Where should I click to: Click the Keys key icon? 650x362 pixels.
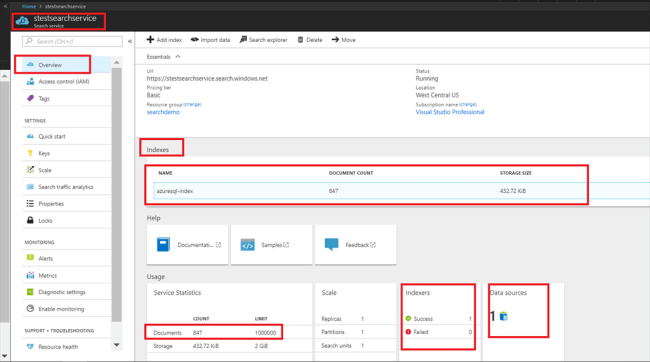coord(30,153)
